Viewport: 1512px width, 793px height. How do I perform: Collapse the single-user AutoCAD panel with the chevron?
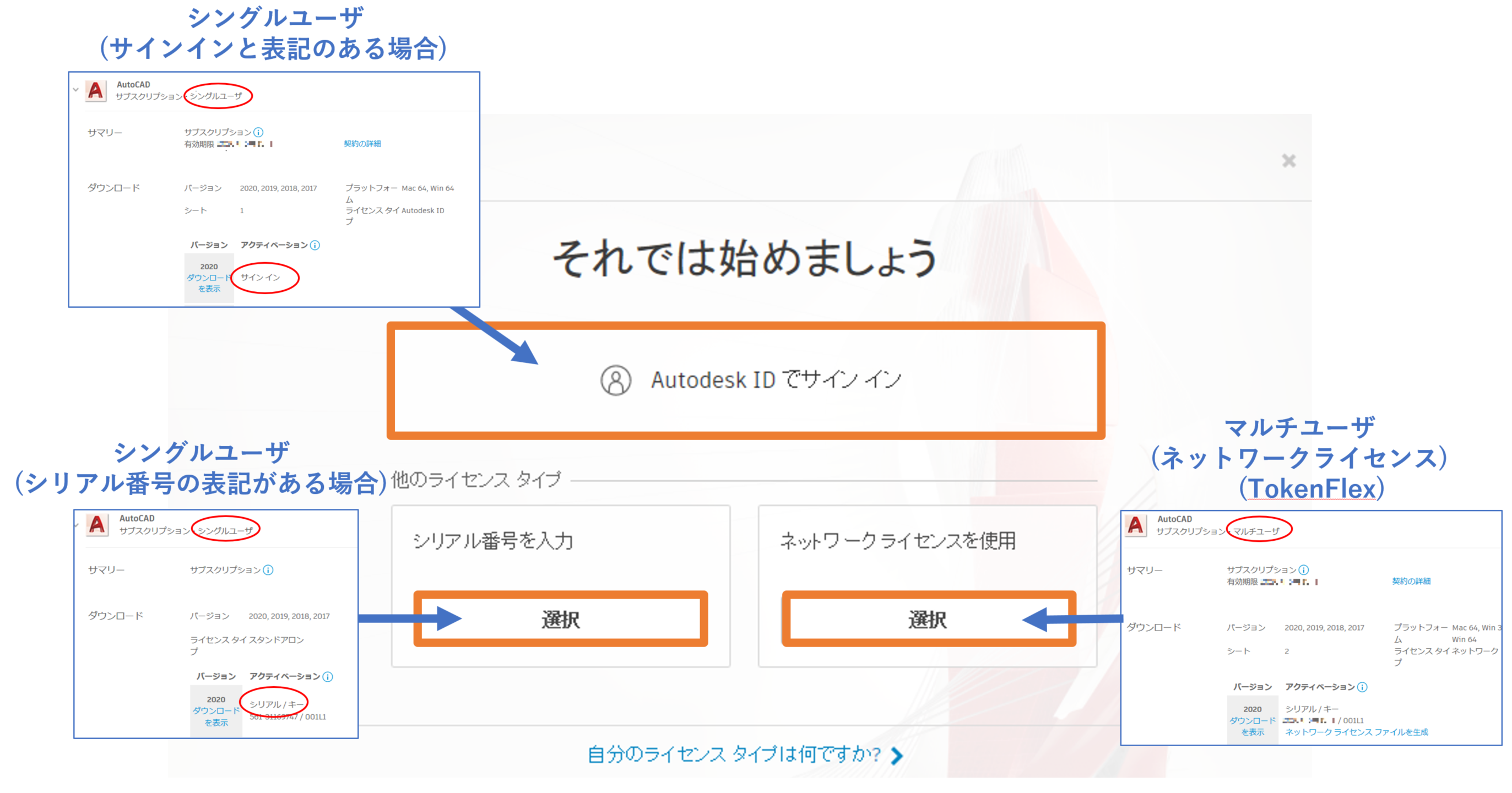pos(74,90)
